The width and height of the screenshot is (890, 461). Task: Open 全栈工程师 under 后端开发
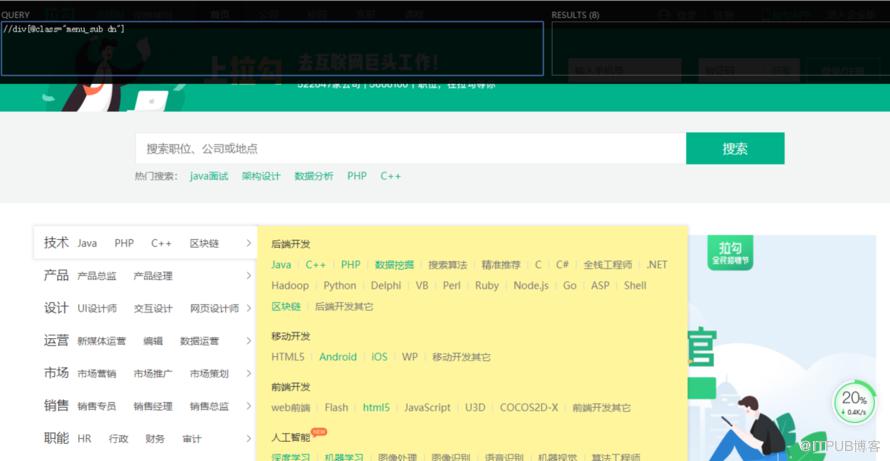pos(608,265)
